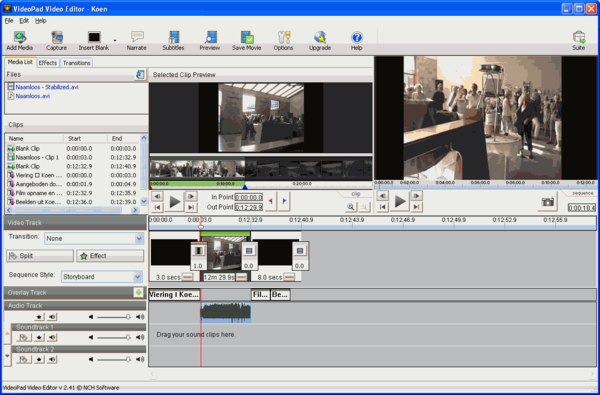Switch to the Transitions tab
This screenshot has height=395, width=600.
tap(77, 63)
